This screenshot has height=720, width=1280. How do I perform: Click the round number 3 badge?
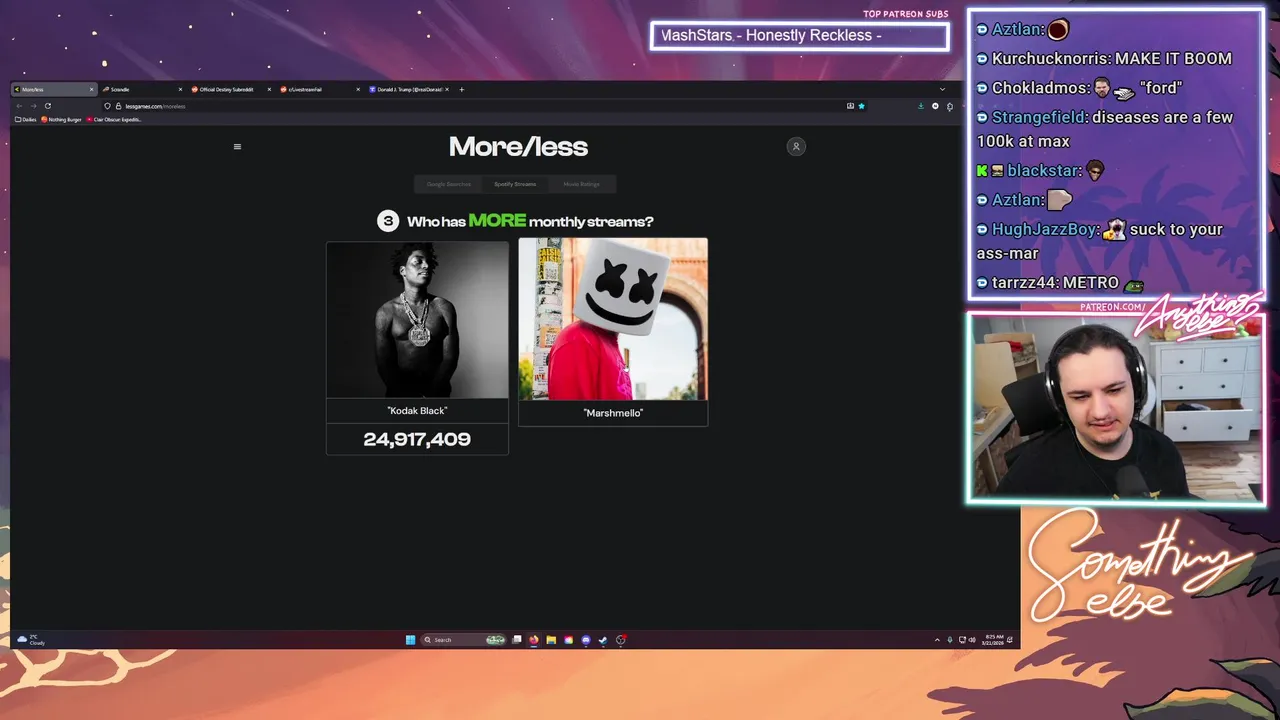388,221
